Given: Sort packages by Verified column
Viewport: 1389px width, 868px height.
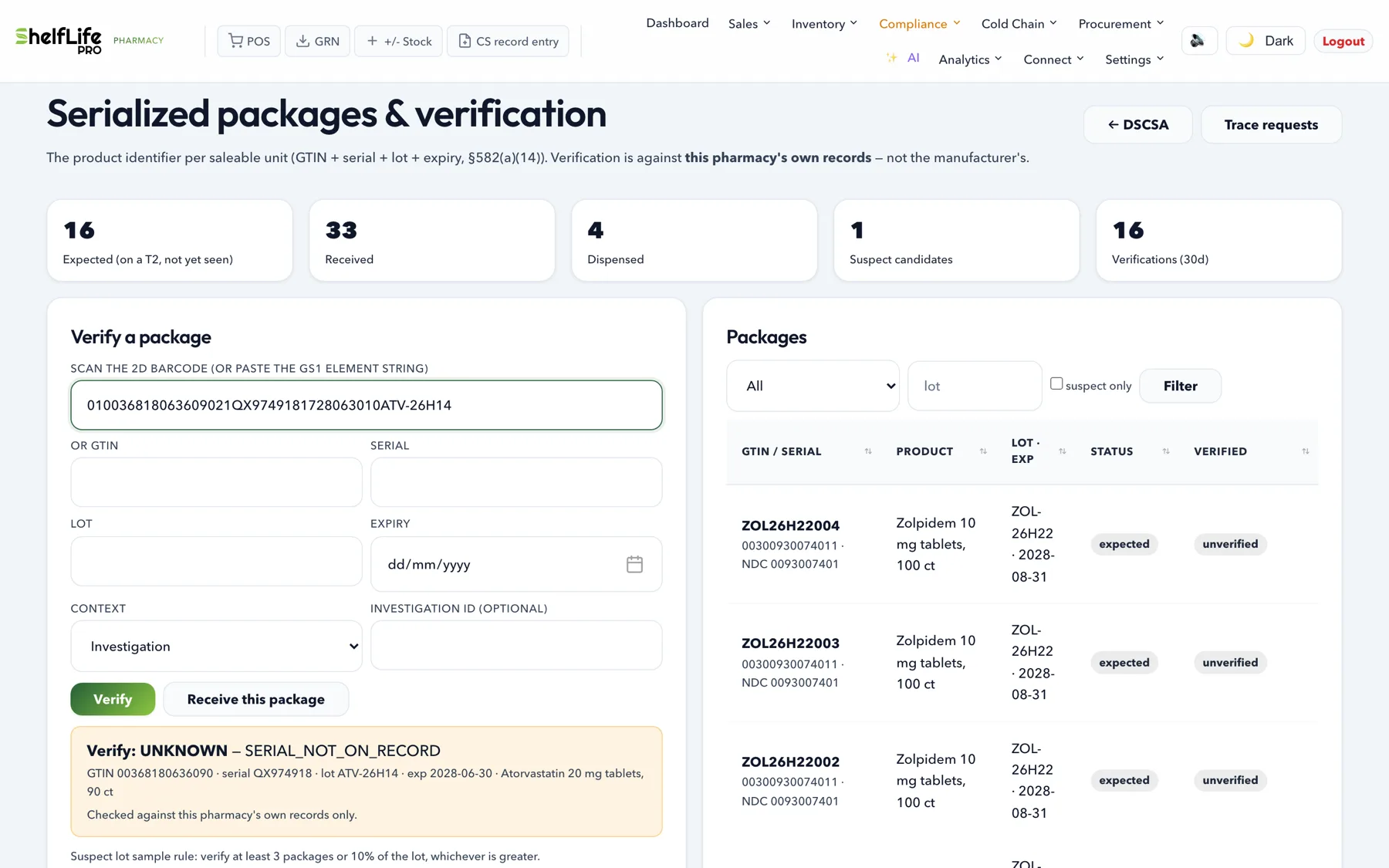Looking at the screenshot, I should [x=1305, y=451].
